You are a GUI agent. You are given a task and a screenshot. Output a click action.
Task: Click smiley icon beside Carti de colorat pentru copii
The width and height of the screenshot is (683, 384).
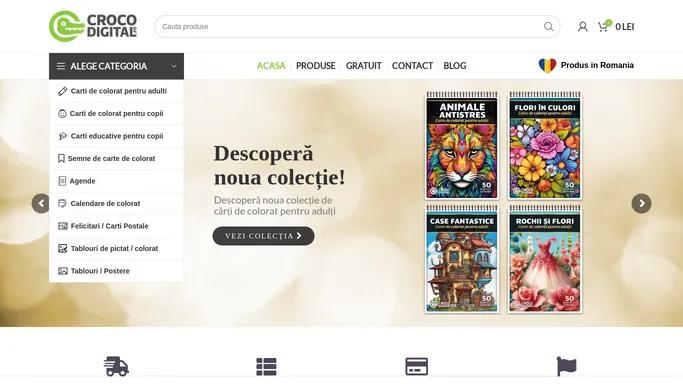(x=62, y=114)
